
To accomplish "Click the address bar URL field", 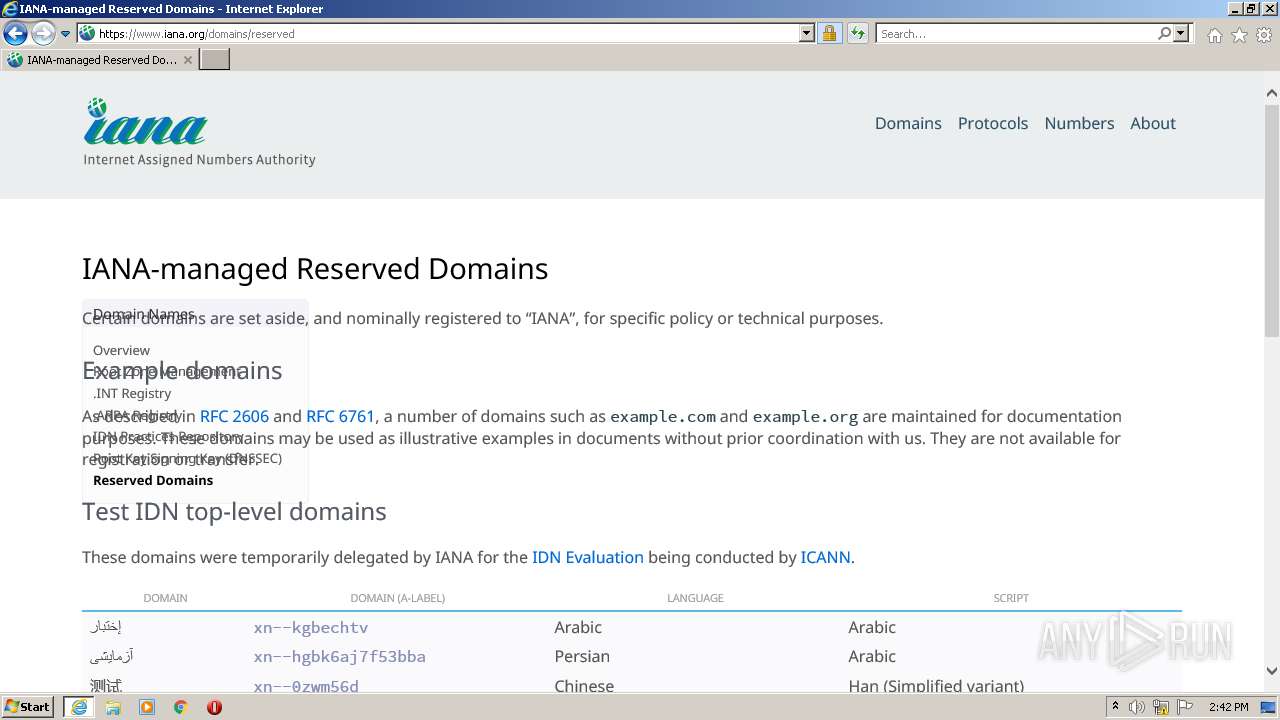I will click(x=440, y=33).
